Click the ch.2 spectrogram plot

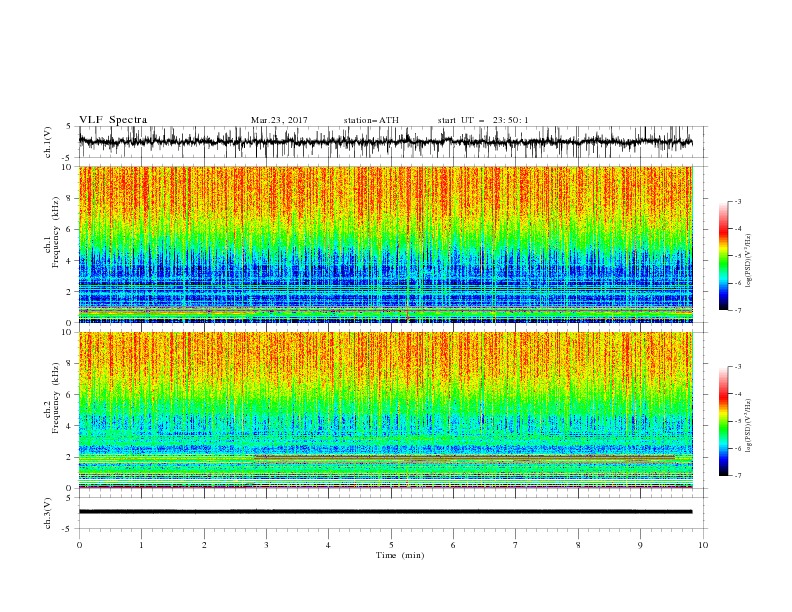click(385, 410)
